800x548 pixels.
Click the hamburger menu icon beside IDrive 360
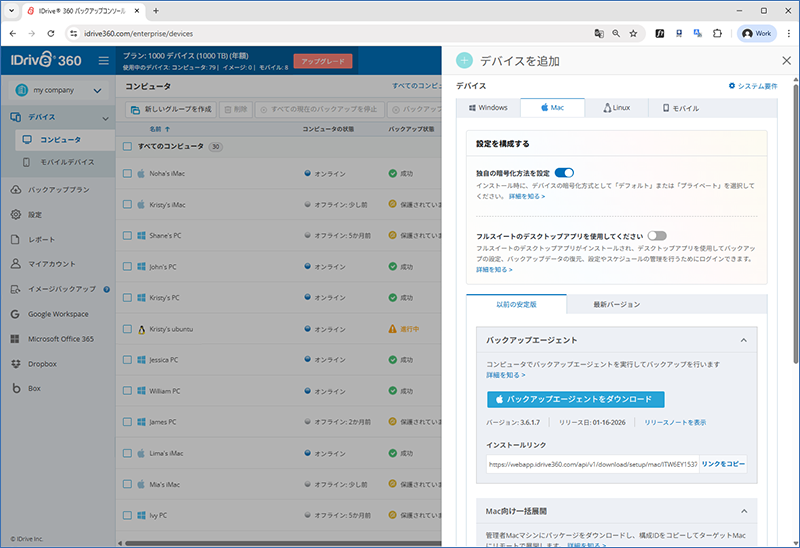[x=103, y=61]
